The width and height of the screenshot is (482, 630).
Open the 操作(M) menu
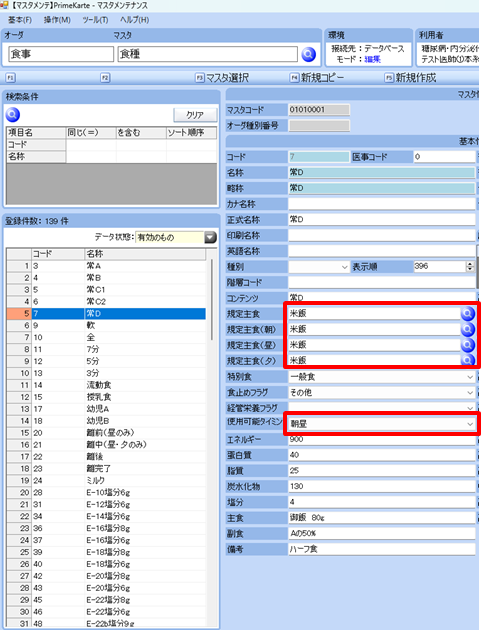click(57, 20)
